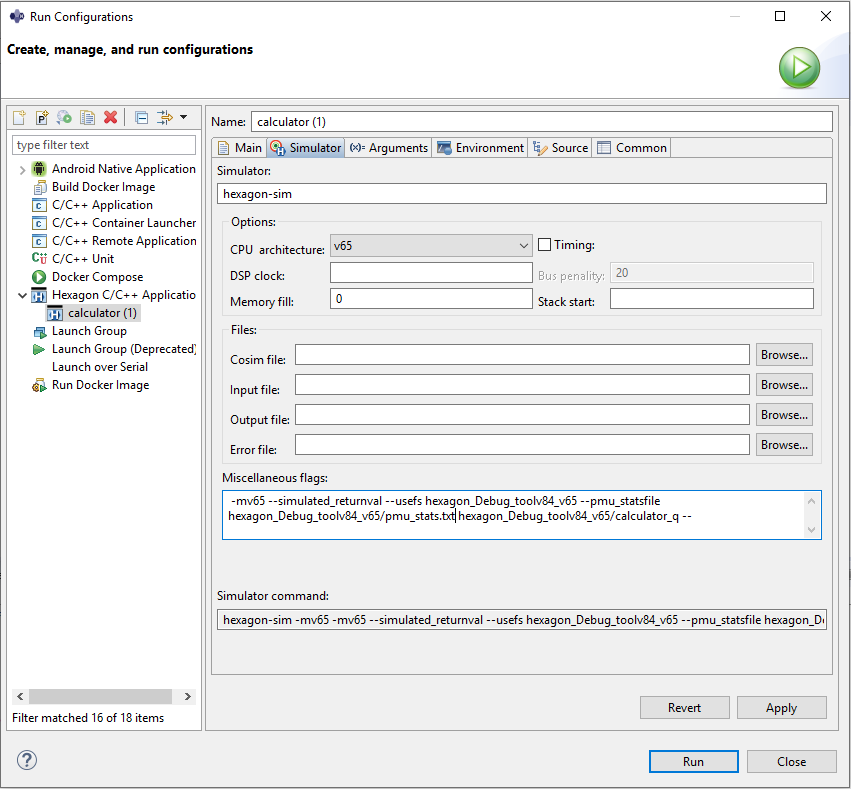Viewport: 851px width, 789px height.
Task: Click the Close button
Action: (791, 761)
